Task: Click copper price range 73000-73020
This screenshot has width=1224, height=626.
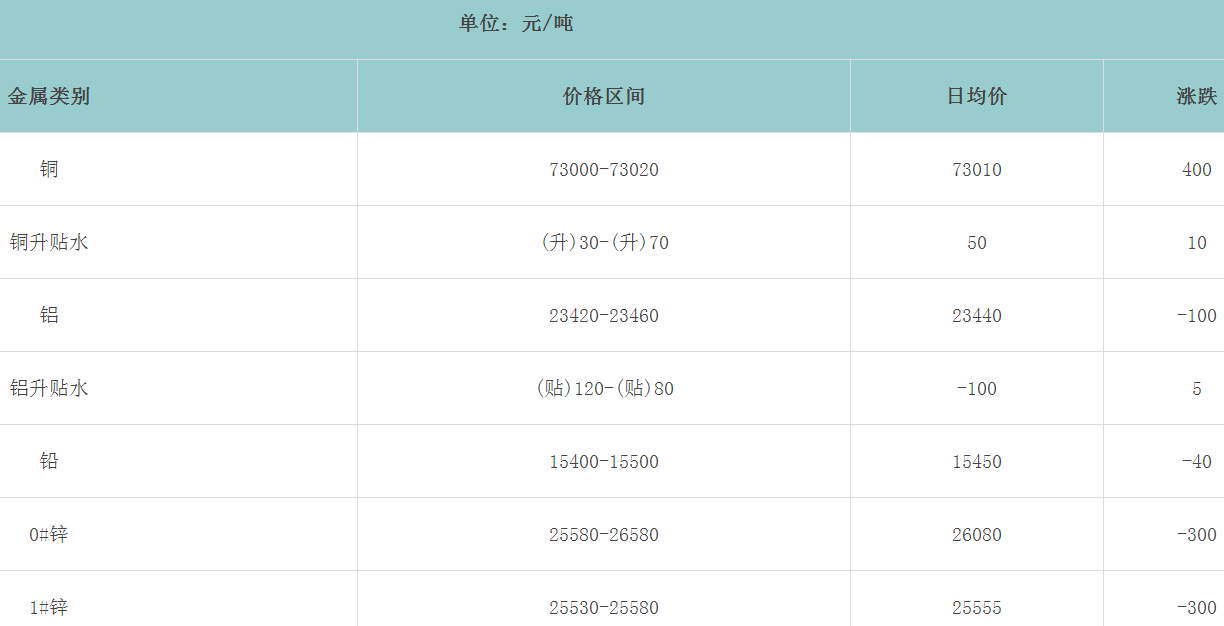Action: click(604, 170)
